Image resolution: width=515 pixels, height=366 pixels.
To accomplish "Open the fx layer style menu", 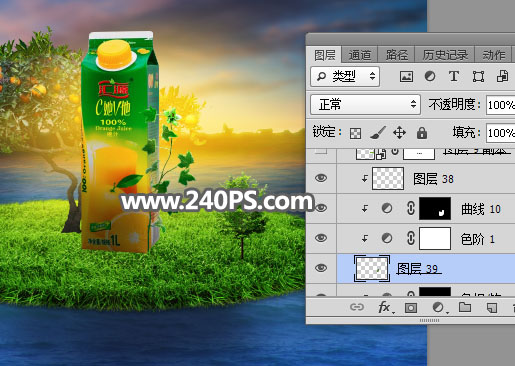I will pos(386,307).
